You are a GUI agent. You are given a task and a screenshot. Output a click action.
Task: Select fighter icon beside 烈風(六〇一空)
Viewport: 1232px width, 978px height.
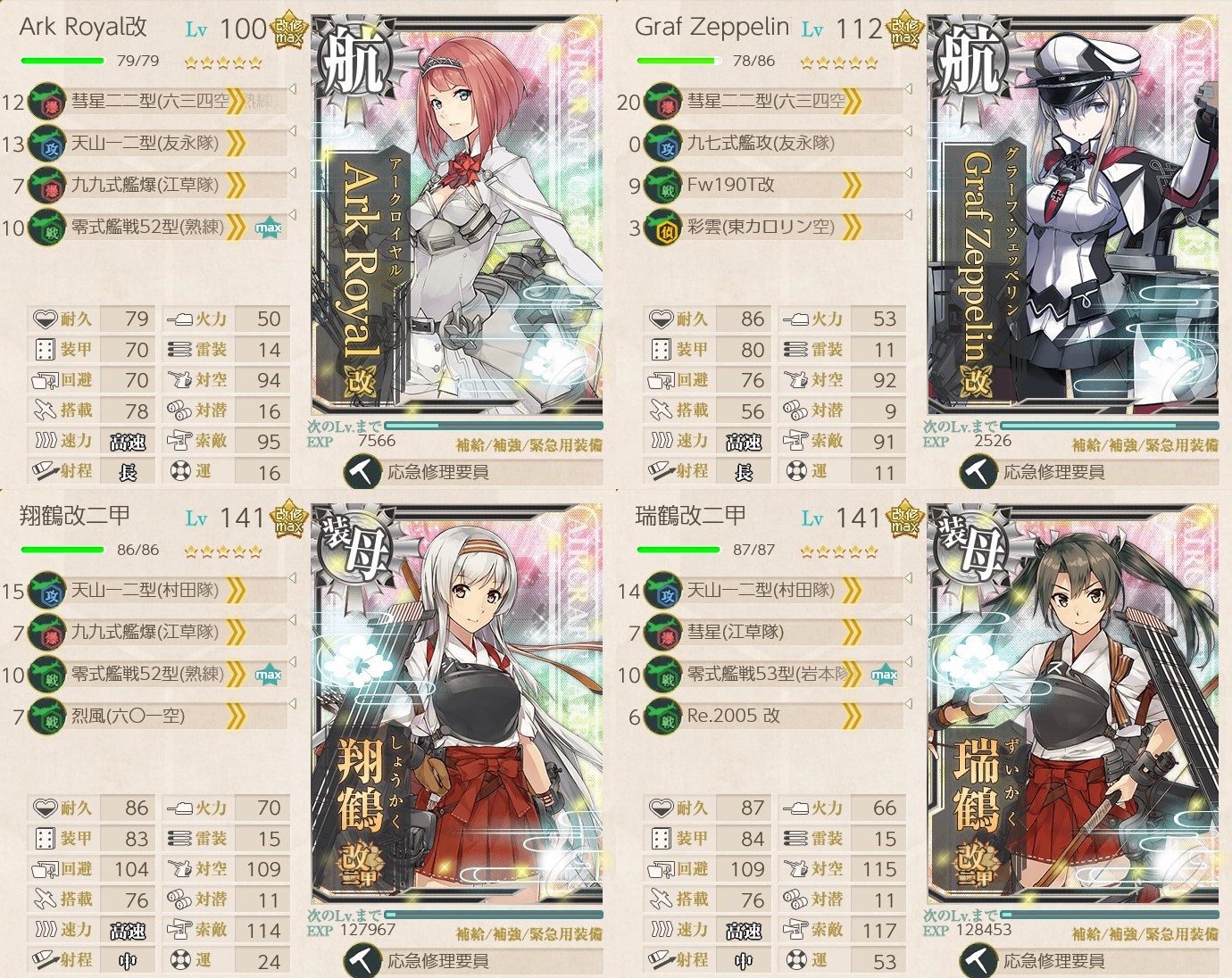tap(46, 717)
